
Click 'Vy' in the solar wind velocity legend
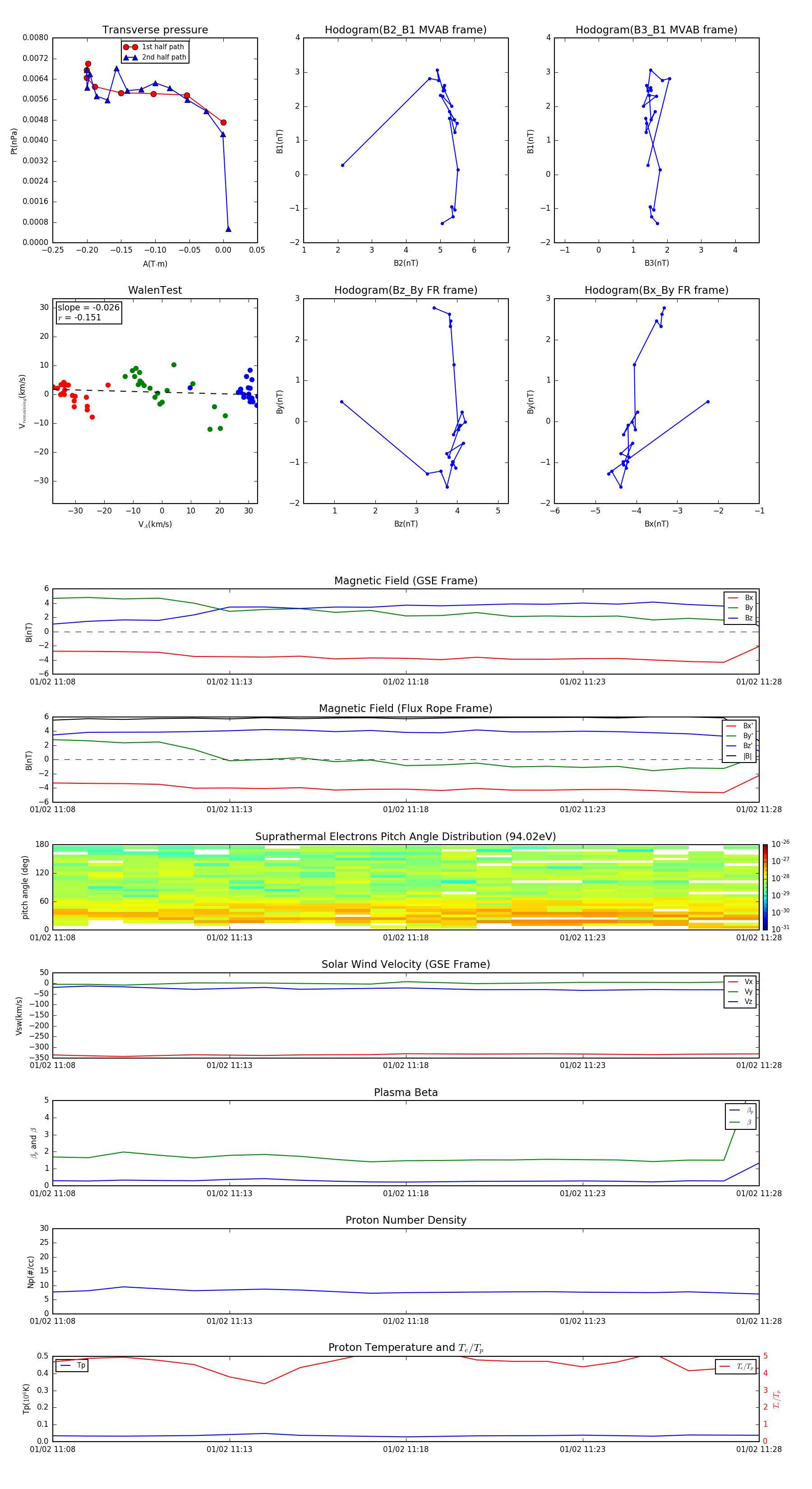tap(748, 992)
